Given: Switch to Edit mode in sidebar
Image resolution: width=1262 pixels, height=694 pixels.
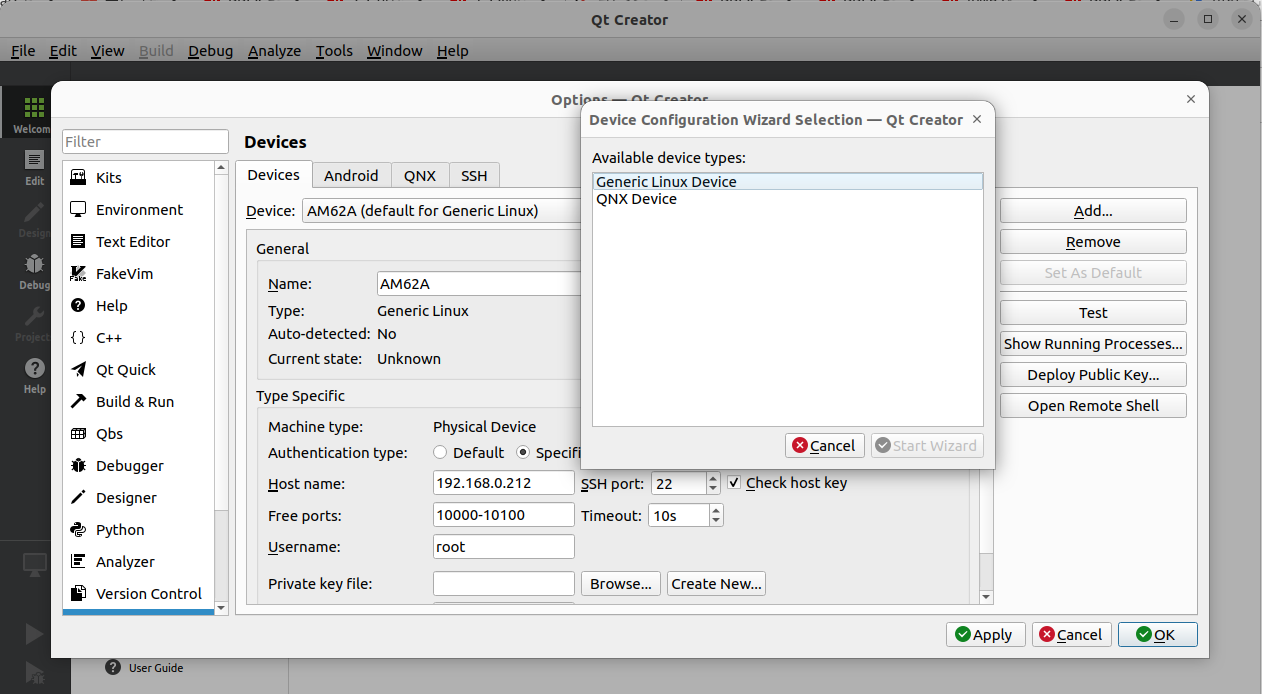Looking at the screenshot, I should tap(35, 167).
